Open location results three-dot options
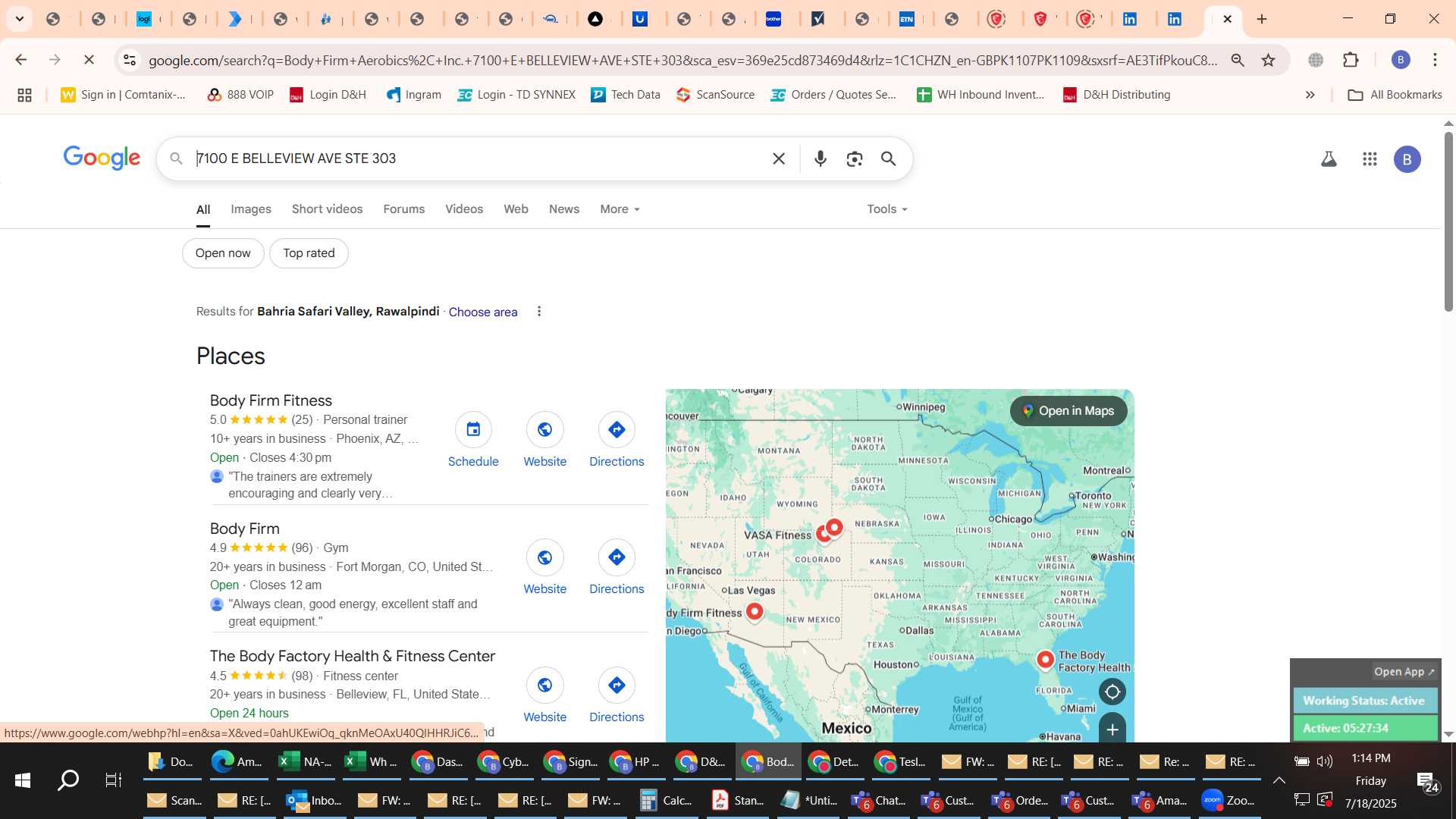The image size is (1456, 819). [x=539, y=312]
